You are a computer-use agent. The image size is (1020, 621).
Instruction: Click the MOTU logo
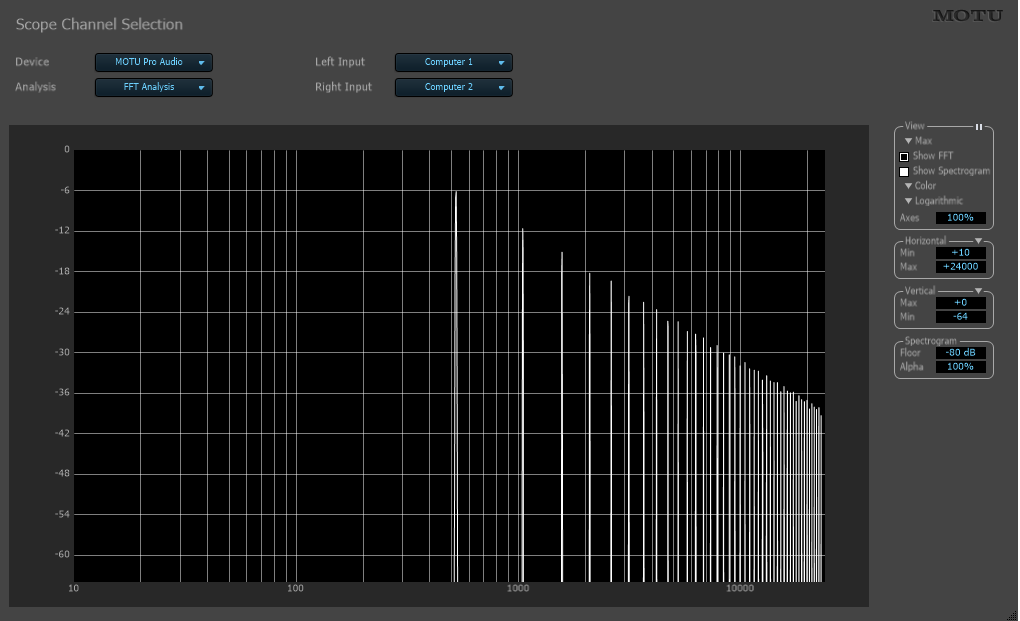click(x=967, y=16)
